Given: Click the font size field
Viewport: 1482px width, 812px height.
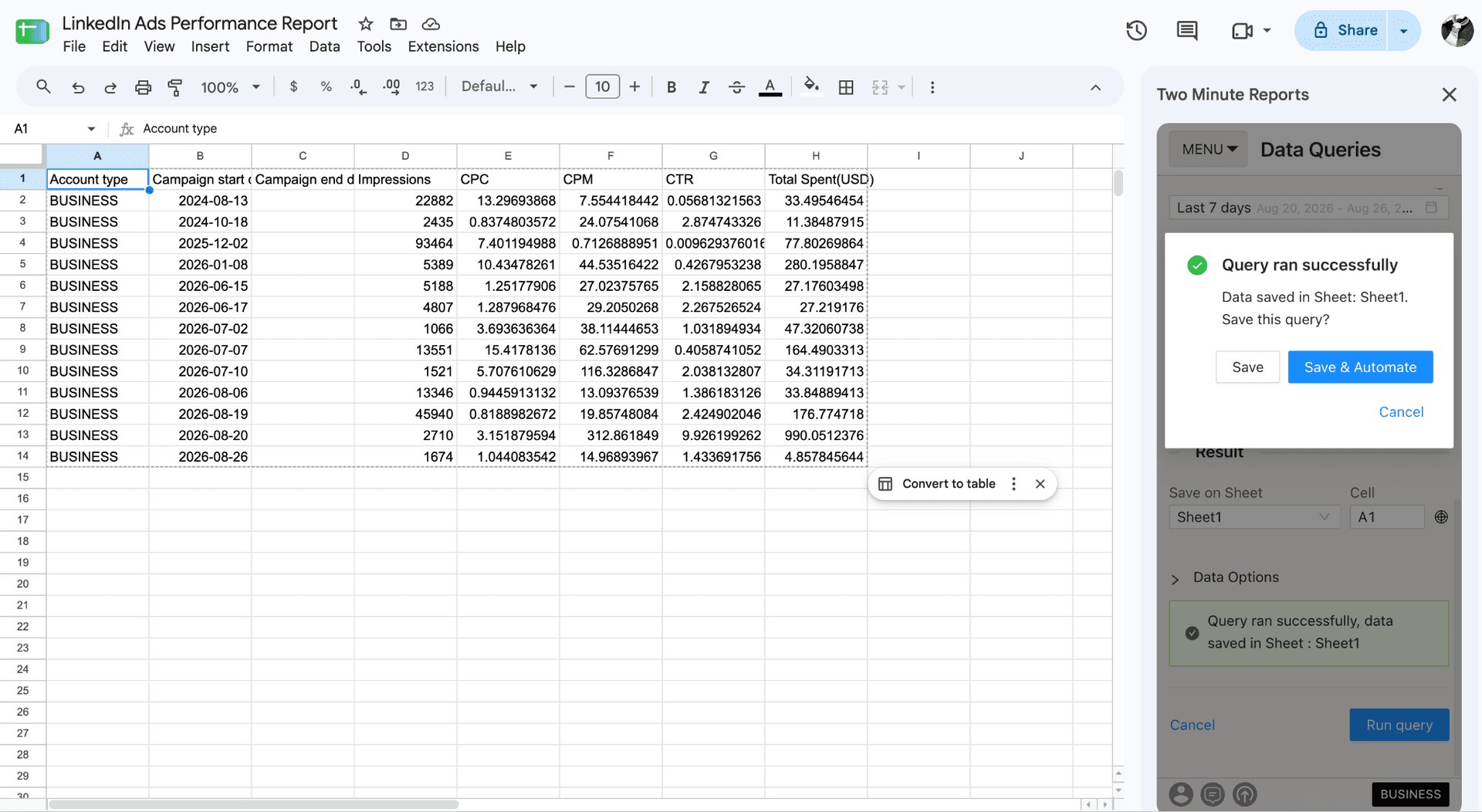Looking at the screenshot, I should 602,87.
